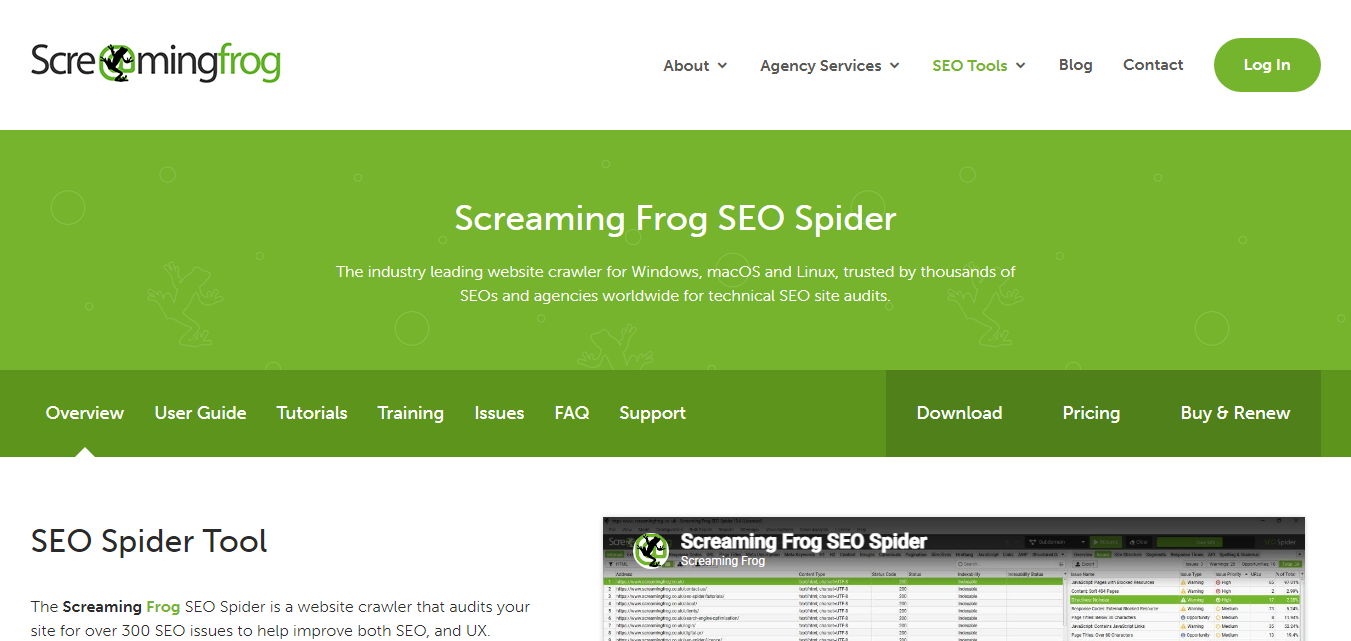Go to the Support tab
This screenshot has height=641, width=1351.
[x=652, y=413]
